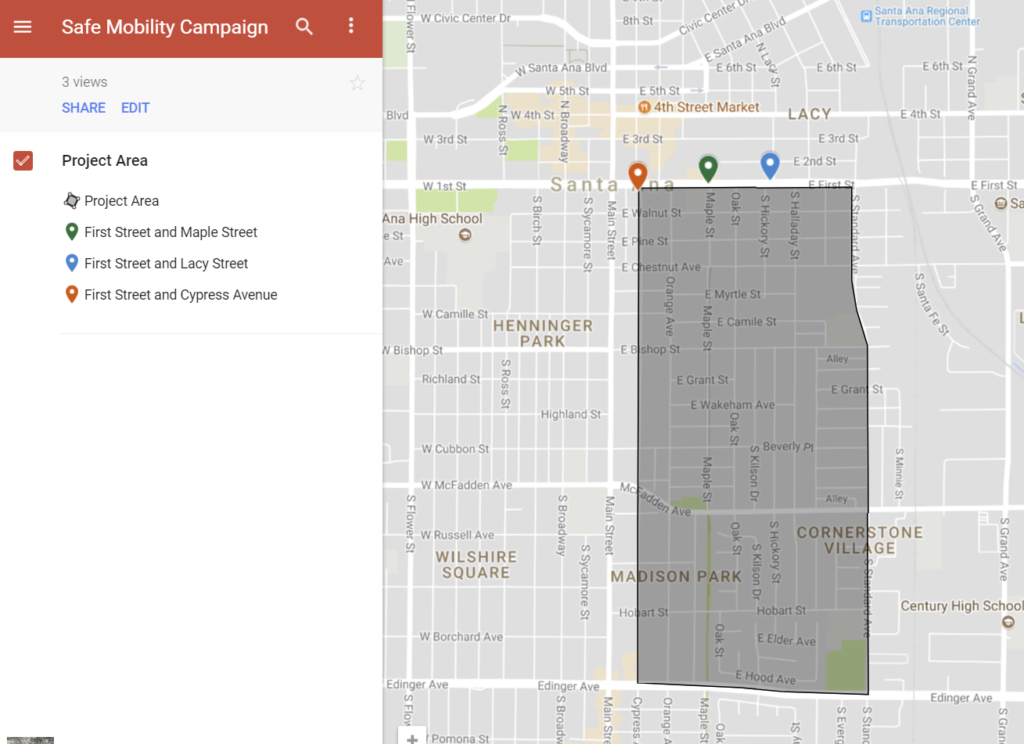Click the Ana High School marker icon
The image size is (1024, 744).
[x=465, y=235]
